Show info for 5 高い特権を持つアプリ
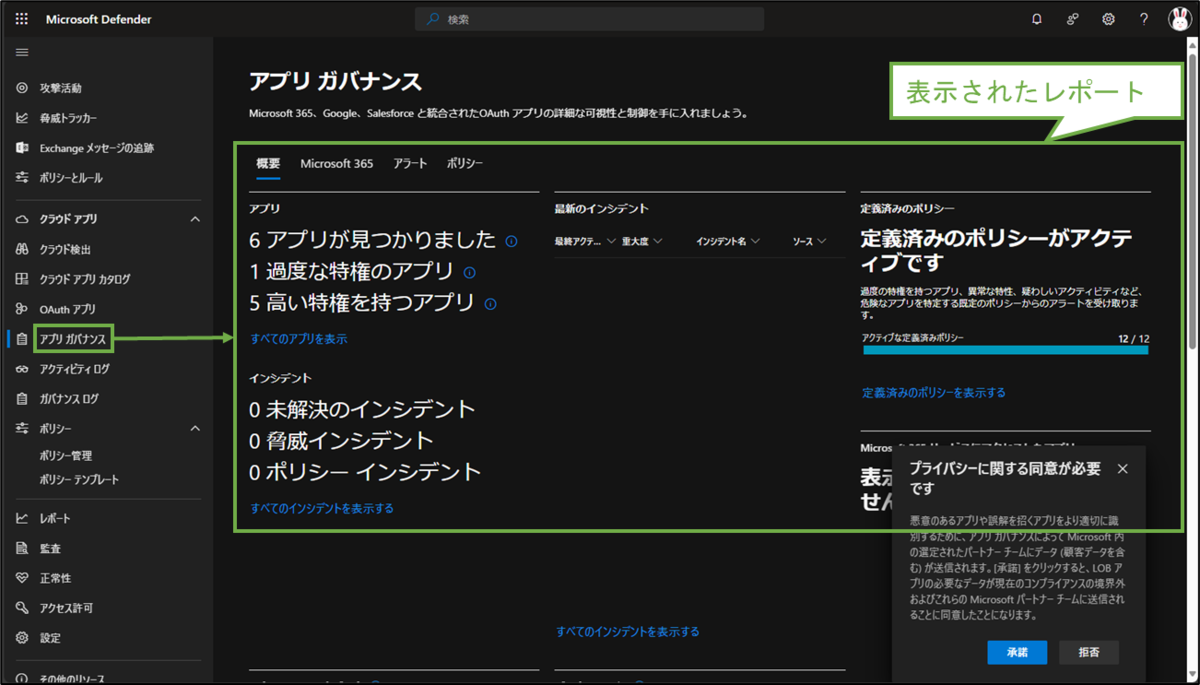 coord(490,304)
